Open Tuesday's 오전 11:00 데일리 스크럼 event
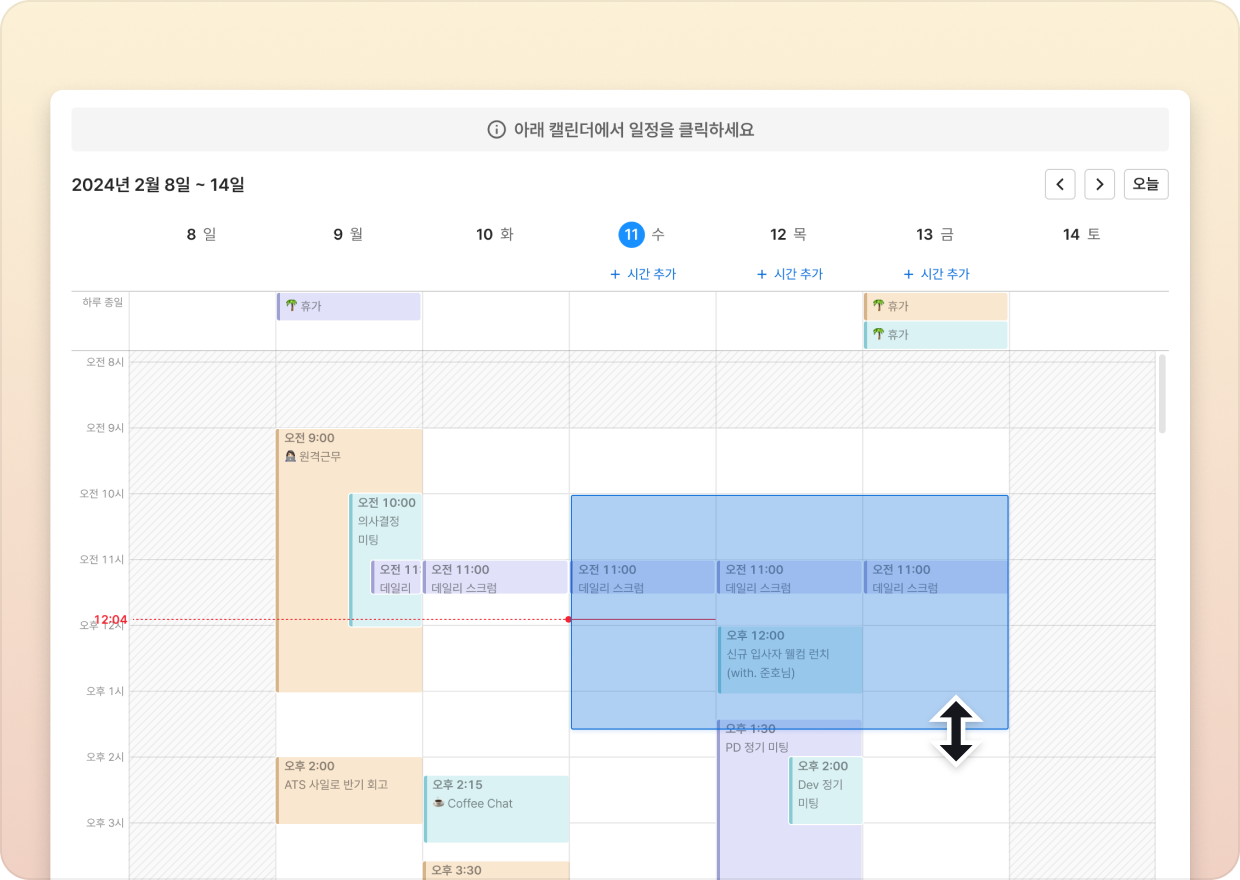 click(x=496, y=578)
